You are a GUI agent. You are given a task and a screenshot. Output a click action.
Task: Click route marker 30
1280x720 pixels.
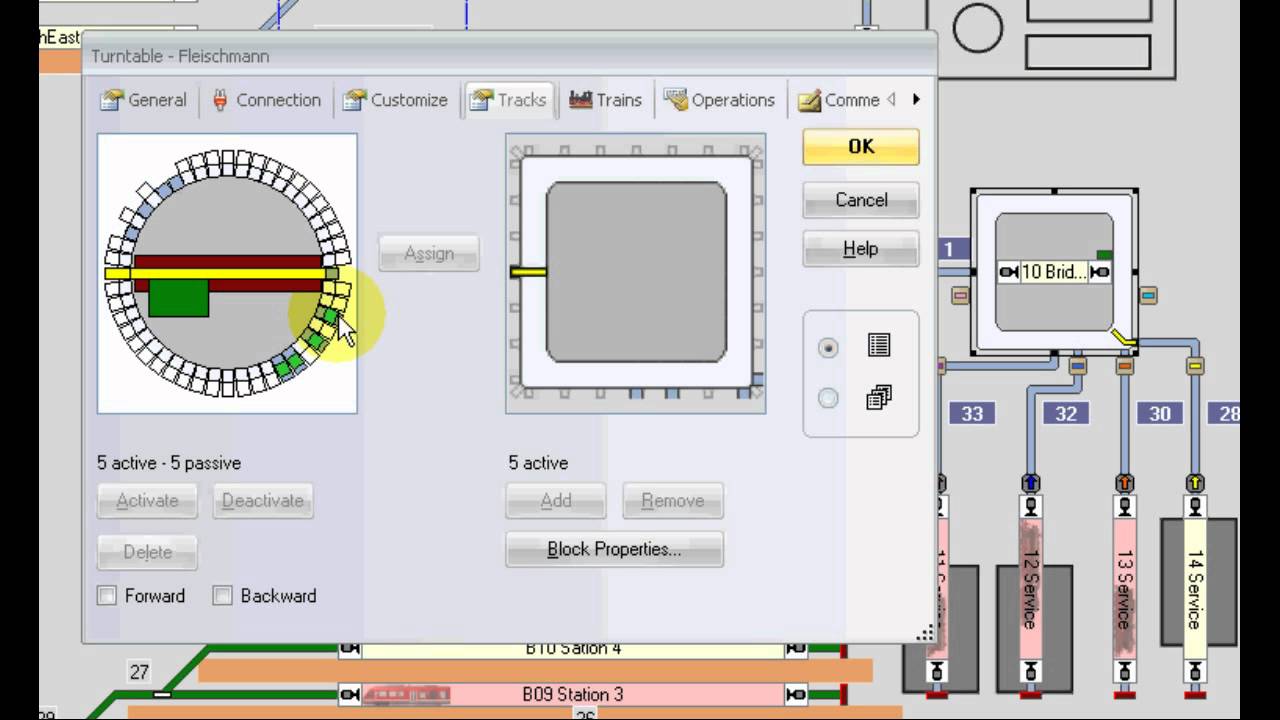[x=1160, y=413]
